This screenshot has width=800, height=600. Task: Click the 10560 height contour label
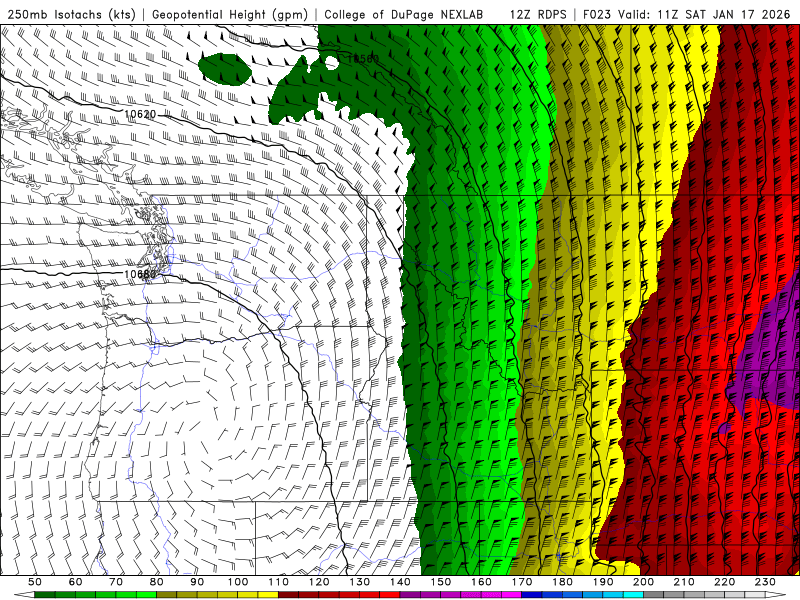coord(363,59)
